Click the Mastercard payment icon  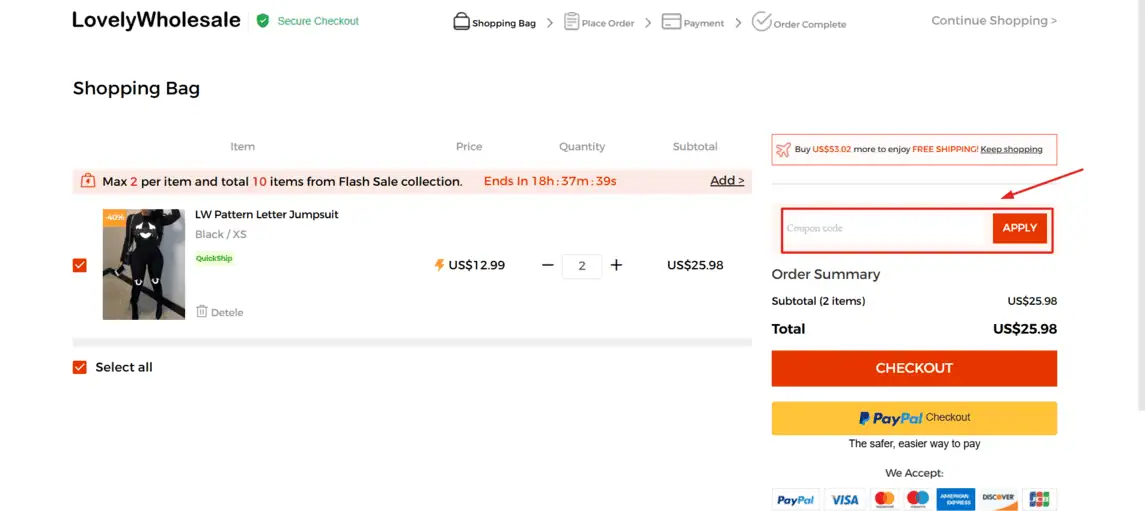(884, 500)
